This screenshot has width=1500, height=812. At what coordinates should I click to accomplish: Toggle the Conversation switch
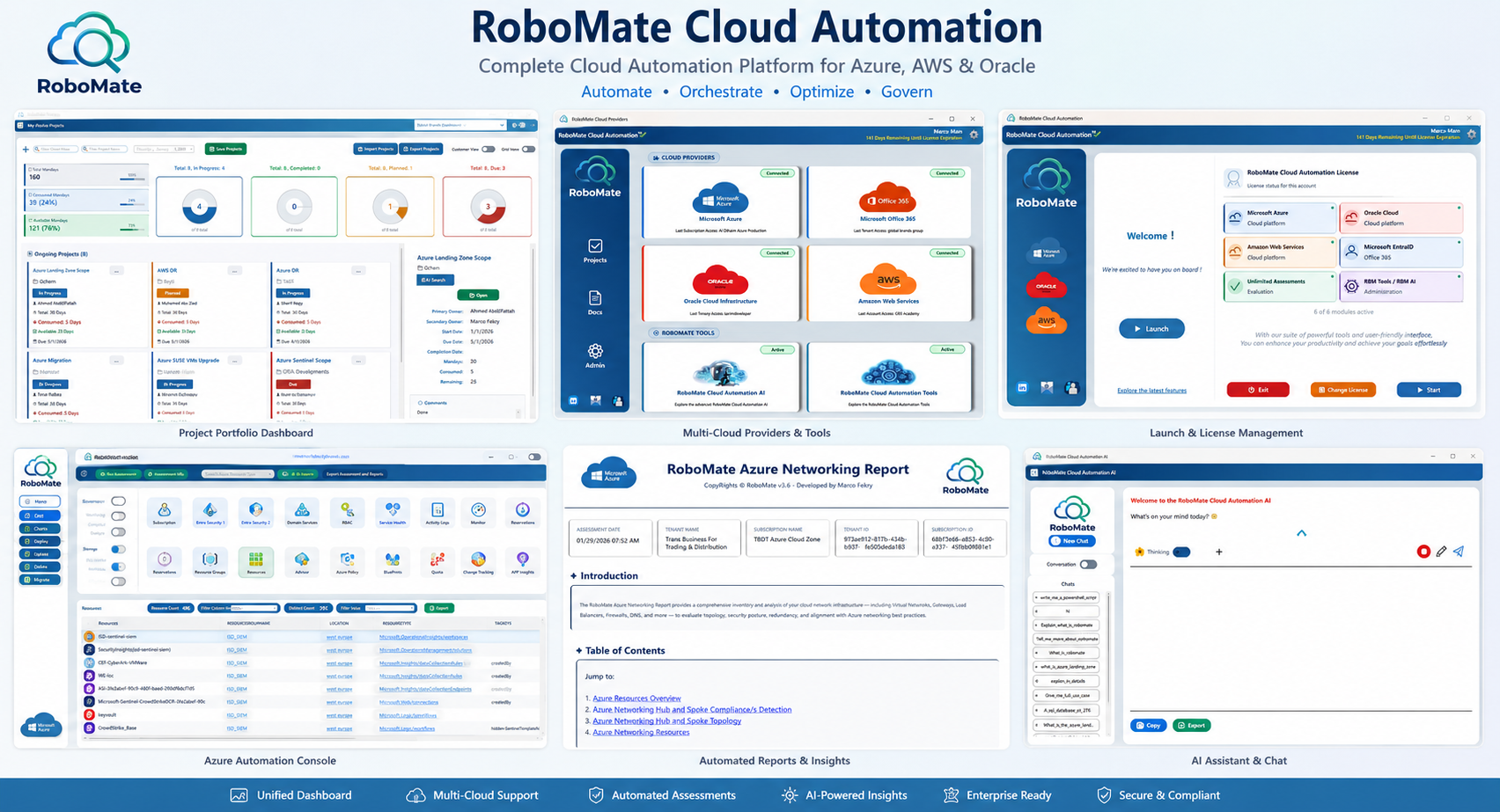[x=1088, y=564]
